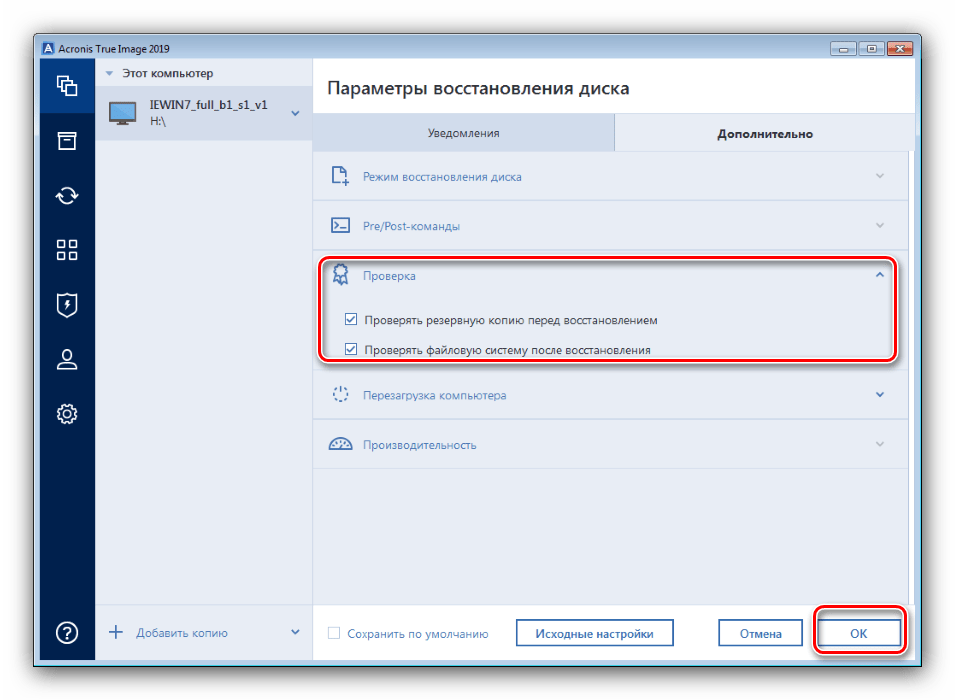Image resolution: width=955 pixels, height=700 pixels.
Task: Minimize the Acronis True Image window
Action: coord(843,49)
